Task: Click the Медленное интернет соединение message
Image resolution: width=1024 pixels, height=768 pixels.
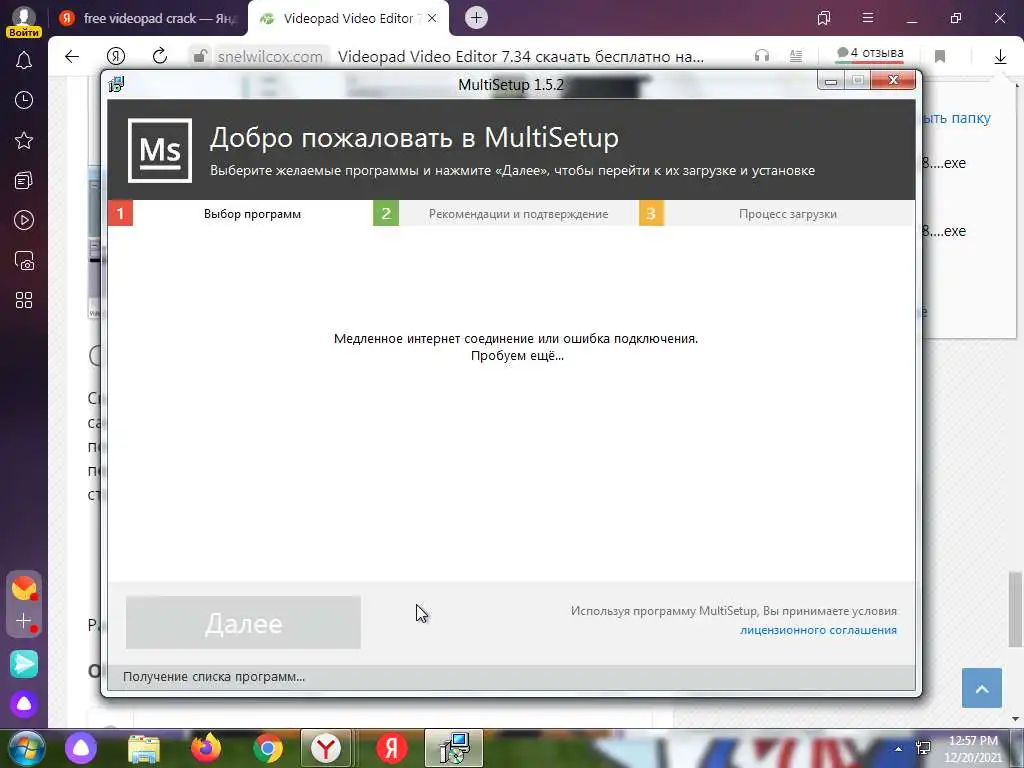Action: (516, 338)
